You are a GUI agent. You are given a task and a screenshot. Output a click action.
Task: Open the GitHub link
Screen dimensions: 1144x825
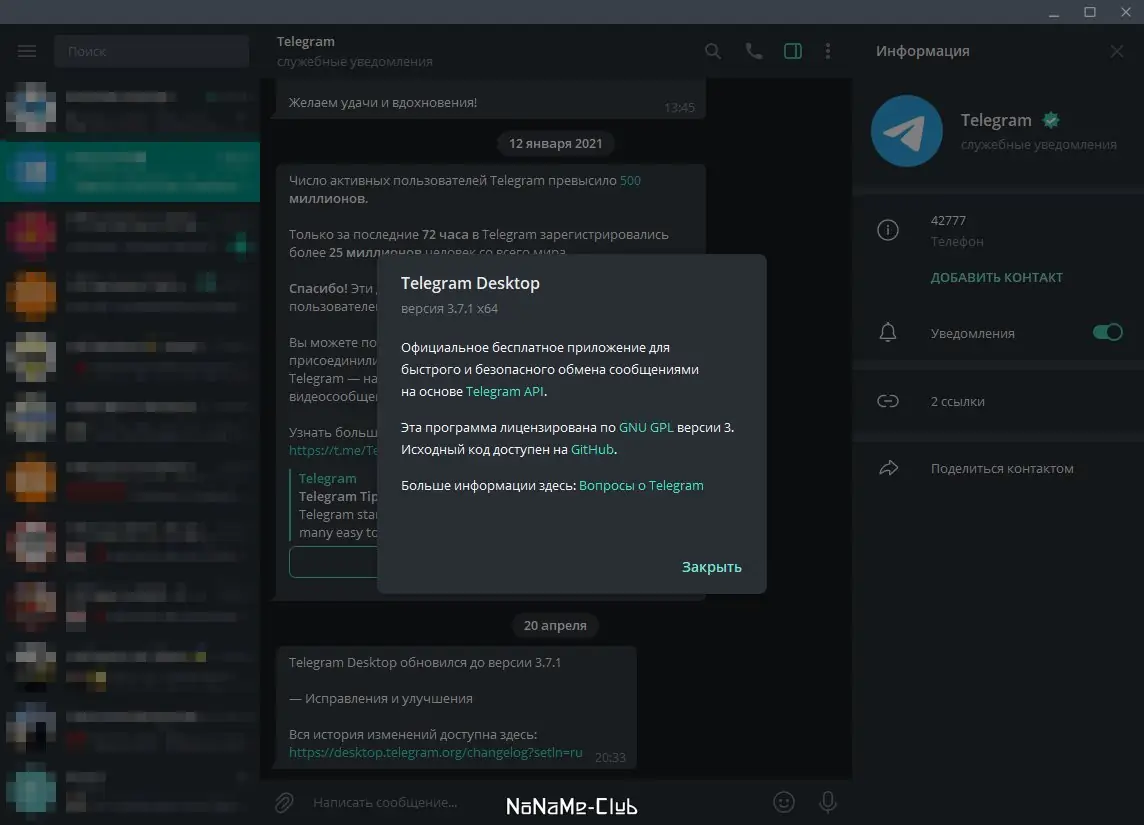coord(592,449)
